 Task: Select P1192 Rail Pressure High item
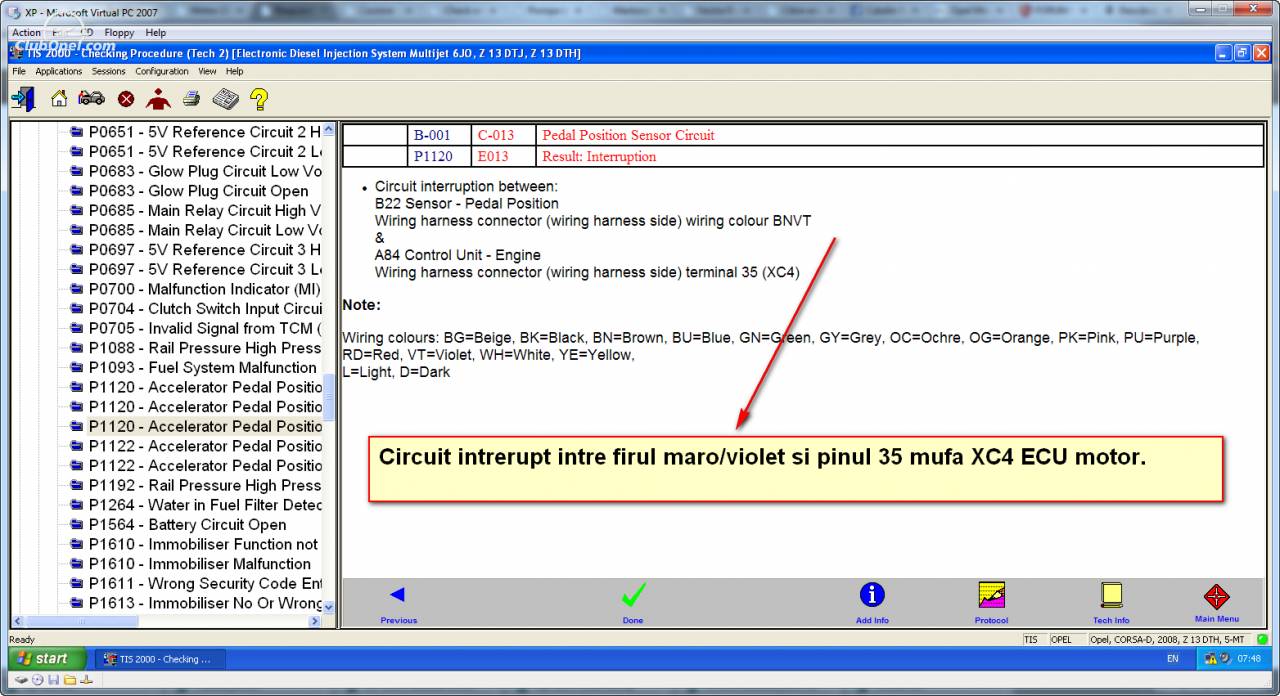197,485
